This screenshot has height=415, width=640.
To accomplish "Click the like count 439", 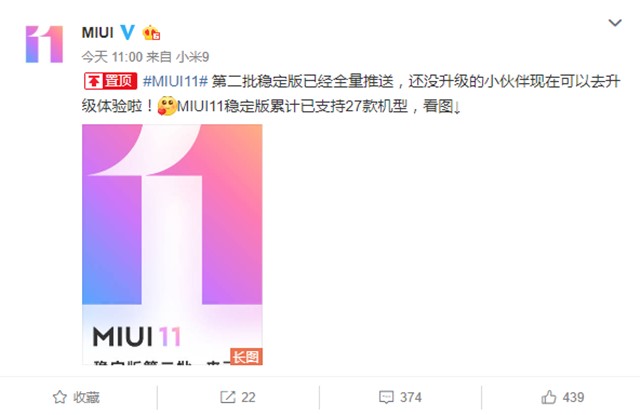I will (573, 397).
